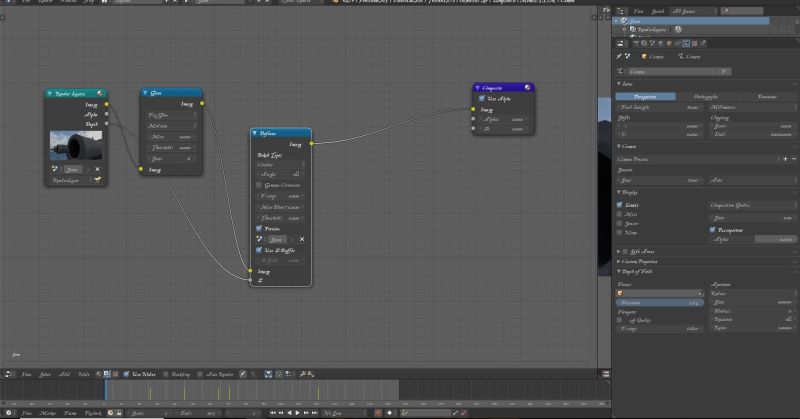
Task: Select the Orthographic lens type
Action: click(706, 96)
